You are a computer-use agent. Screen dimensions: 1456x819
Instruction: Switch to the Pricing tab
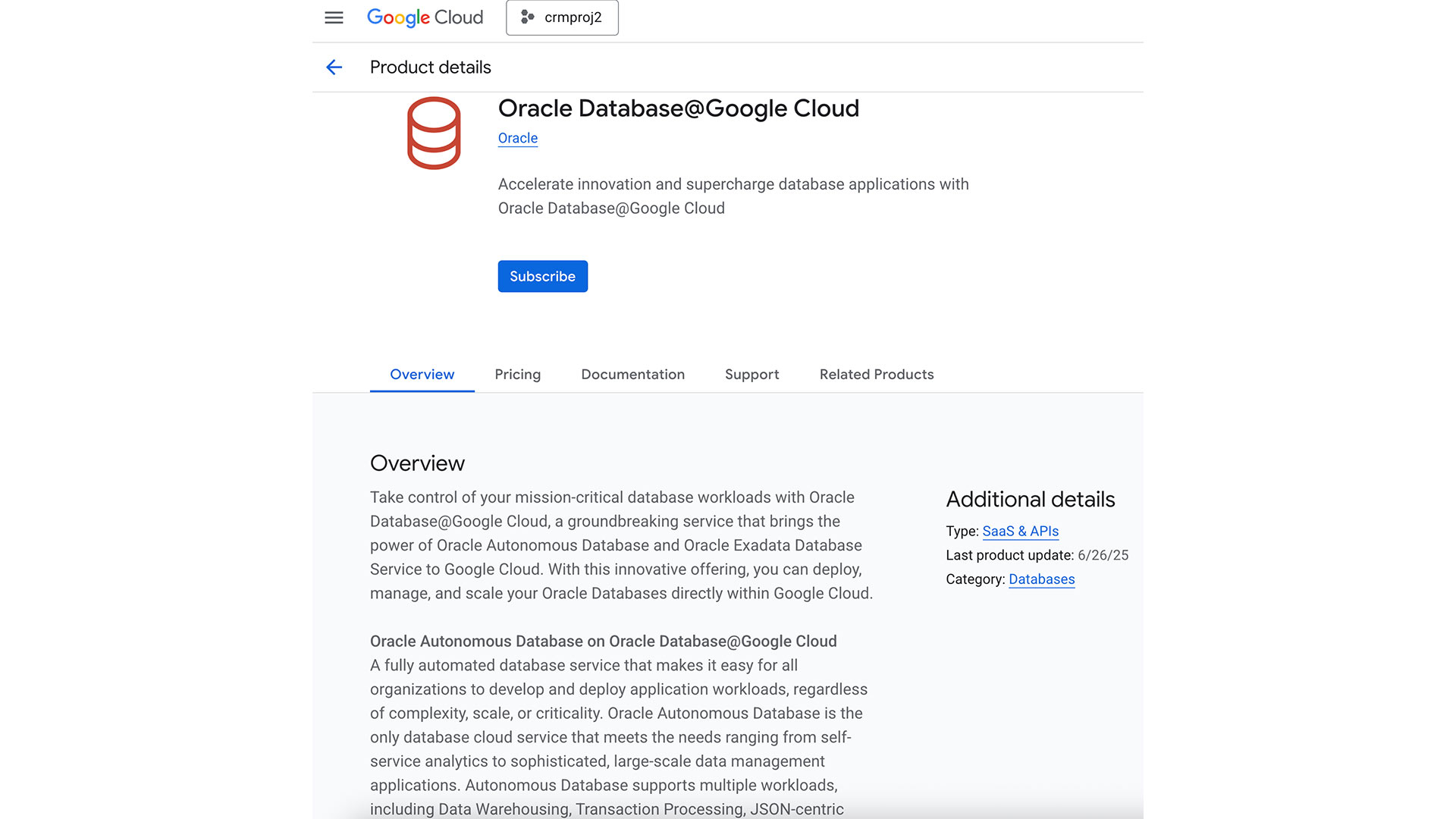517,374
